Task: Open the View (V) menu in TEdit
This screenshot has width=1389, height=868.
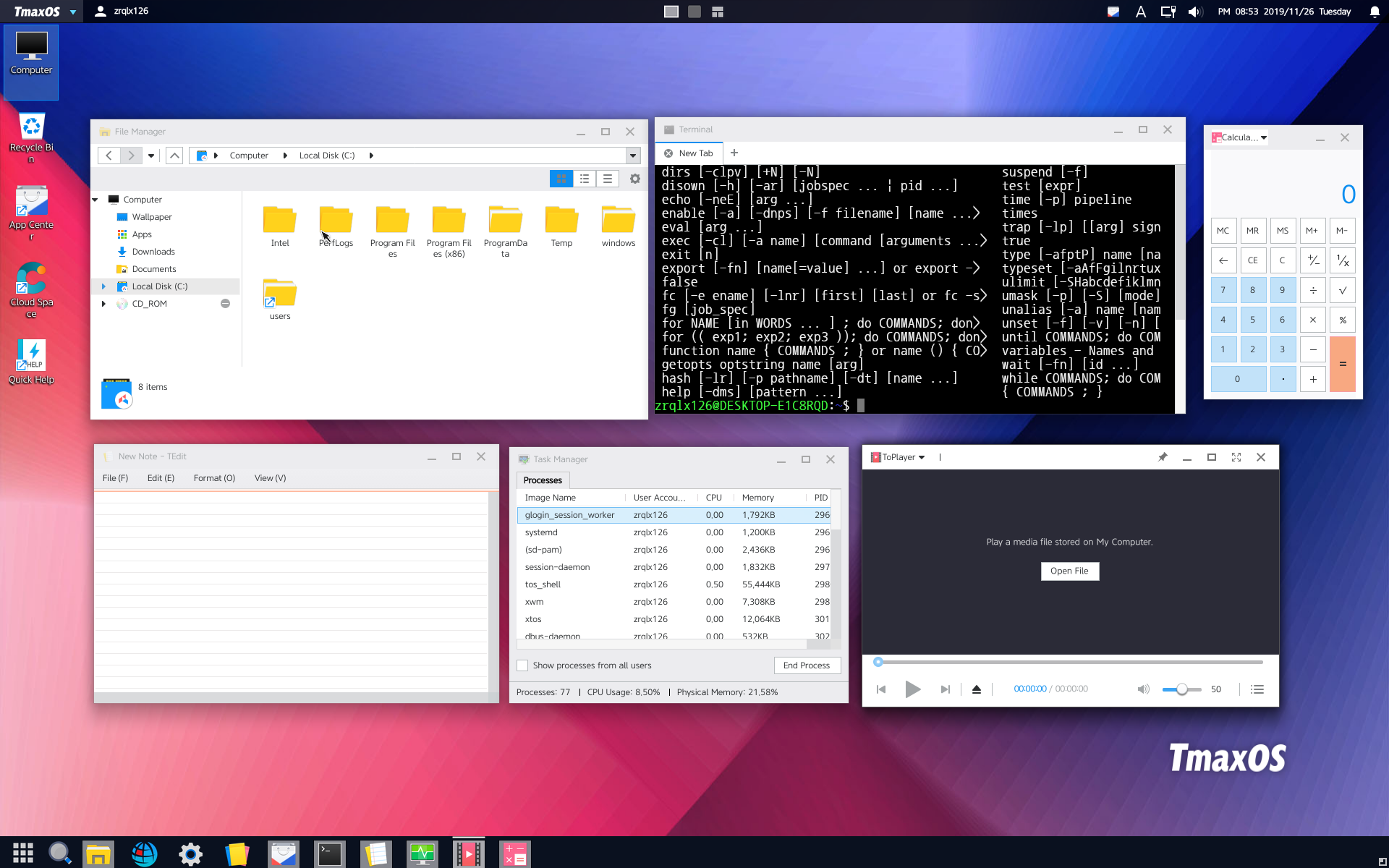Action: 270,478
